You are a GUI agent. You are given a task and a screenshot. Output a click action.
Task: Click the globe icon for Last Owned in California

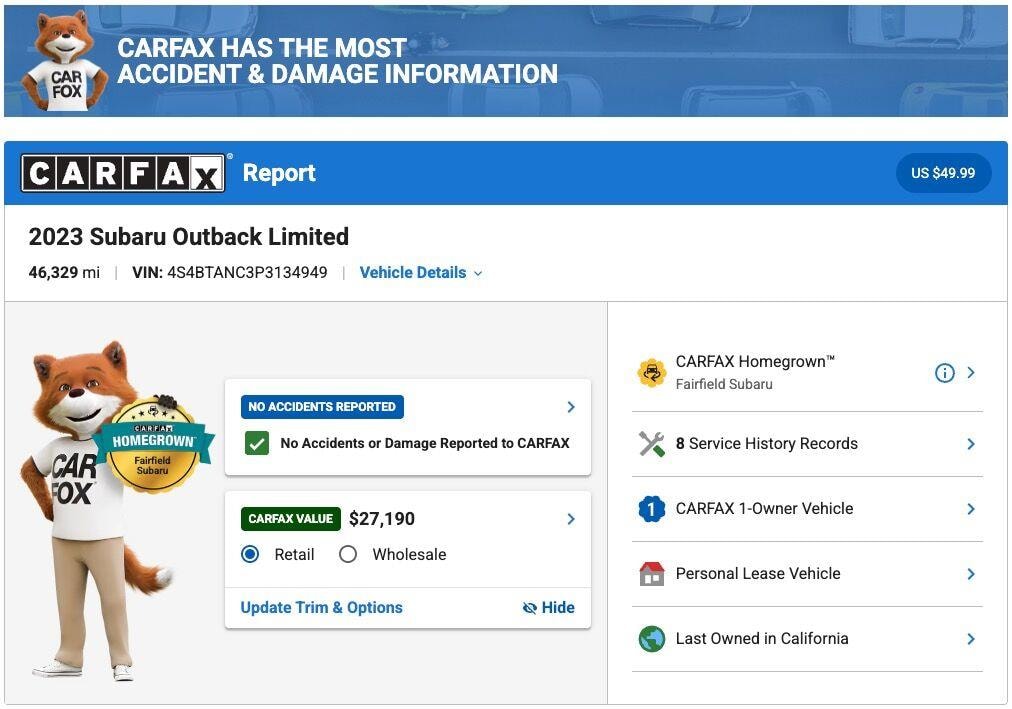(x=651, y=639)
